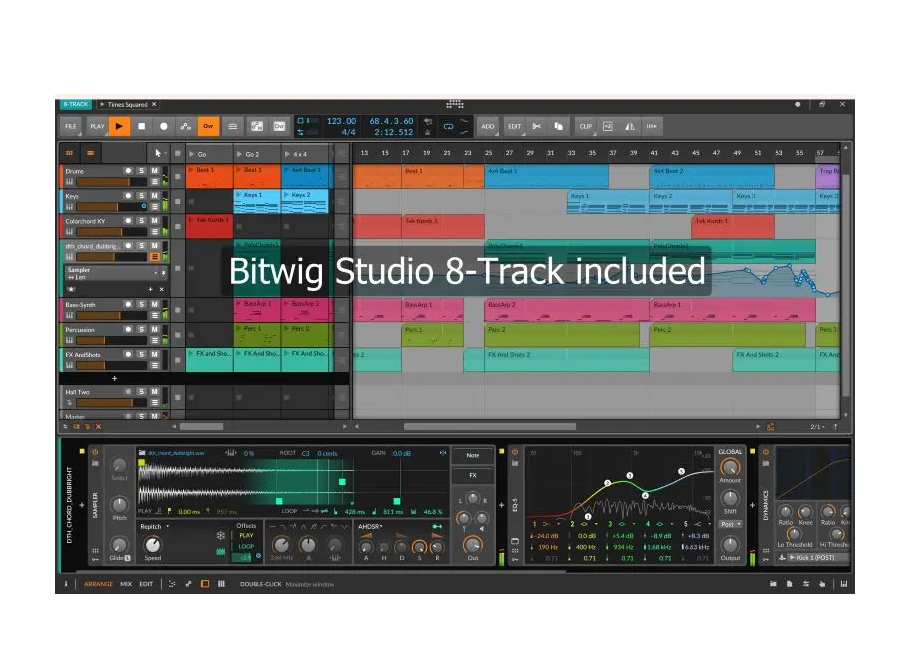
Task: Click the snowflake freeze icon in Sampler
Action: pyautogui.click(x=221, y=535)
